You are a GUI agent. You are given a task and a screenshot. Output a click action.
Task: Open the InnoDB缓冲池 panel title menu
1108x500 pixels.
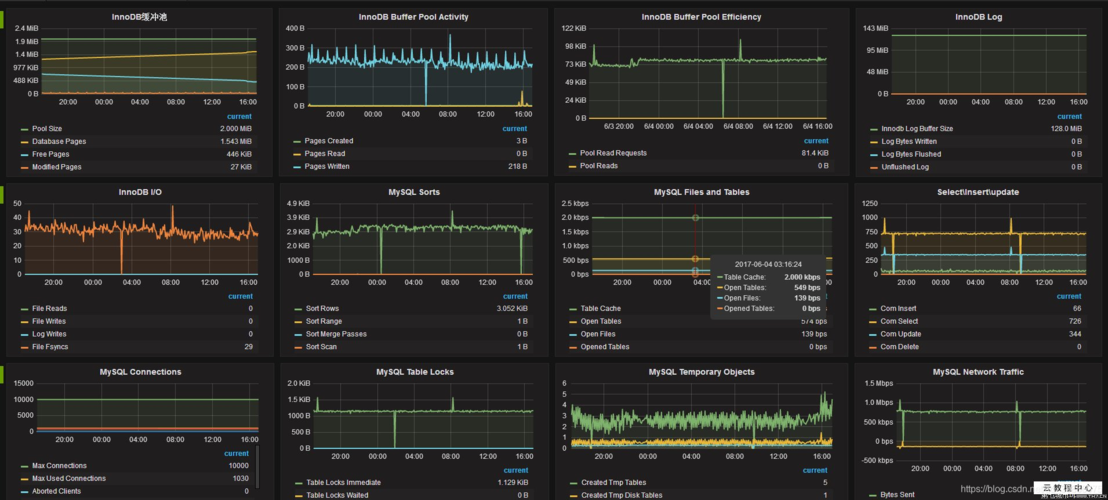point(141,17)
